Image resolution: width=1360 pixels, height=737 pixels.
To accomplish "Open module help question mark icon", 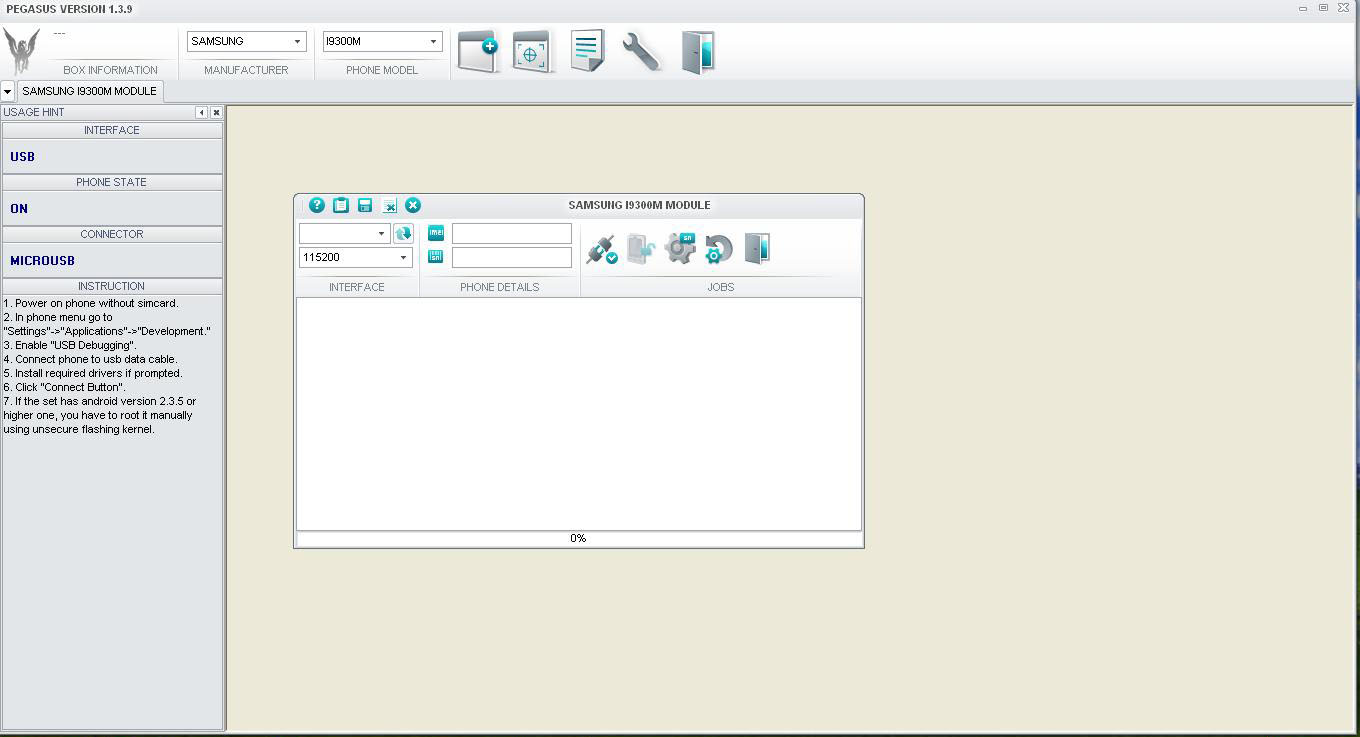I will point(317,205).
